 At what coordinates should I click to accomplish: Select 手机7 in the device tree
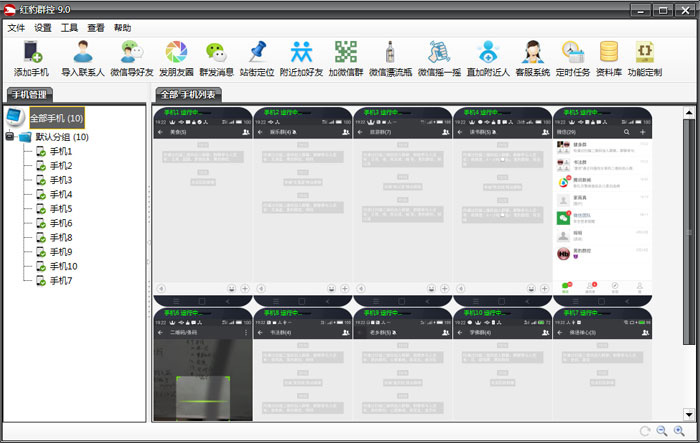[61, 280]
